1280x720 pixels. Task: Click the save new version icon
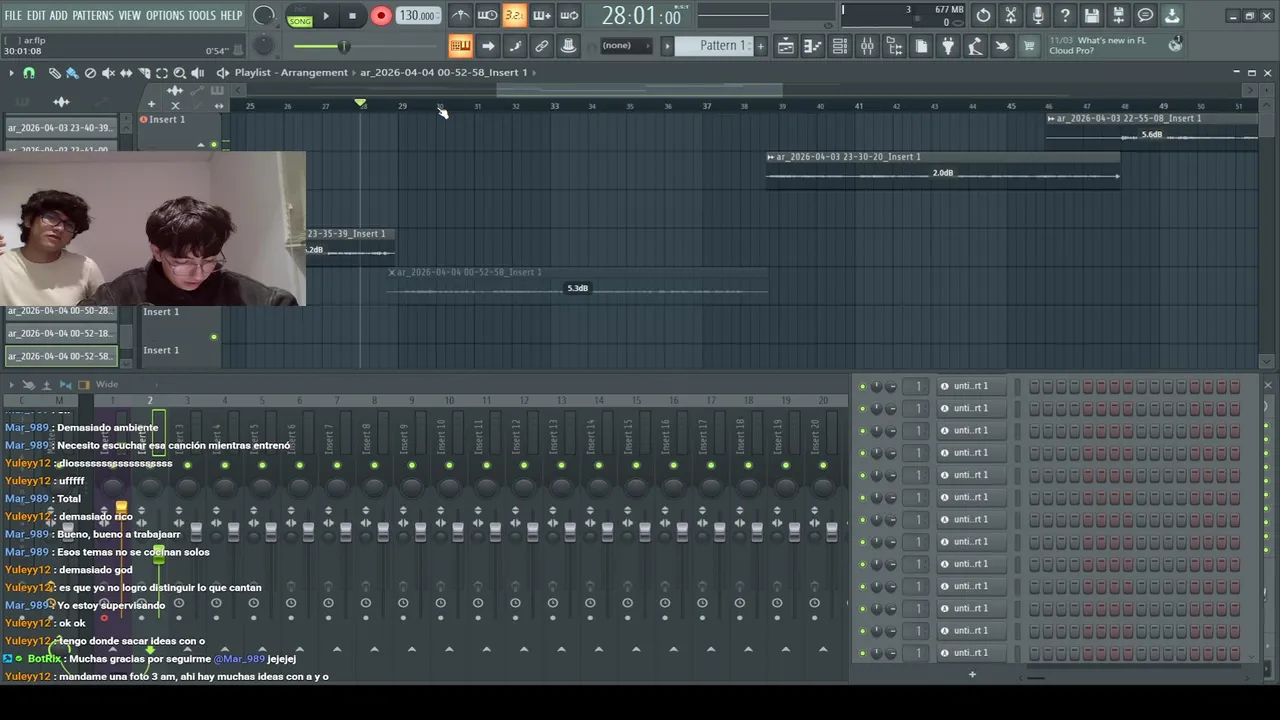[1119, 15]
